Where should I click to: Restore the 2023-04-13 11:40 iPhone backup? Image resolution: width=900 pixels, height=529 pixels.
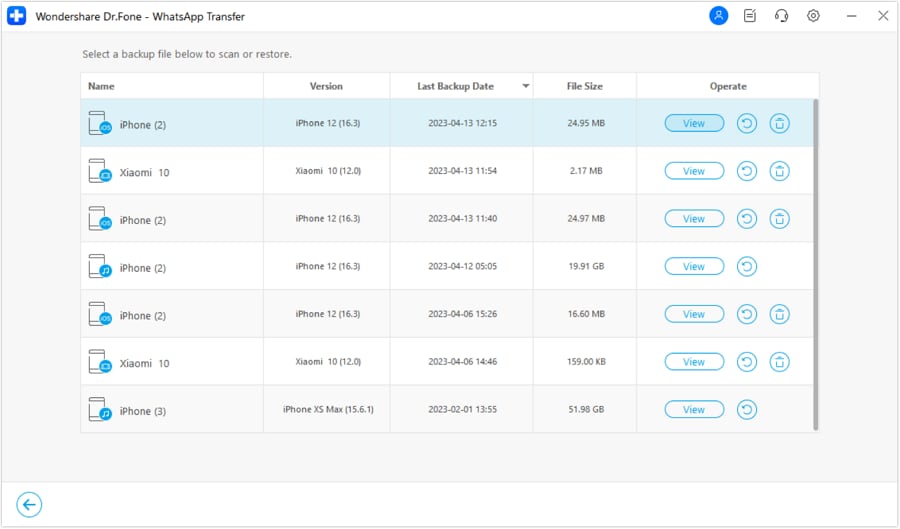[x=746, y=219]
